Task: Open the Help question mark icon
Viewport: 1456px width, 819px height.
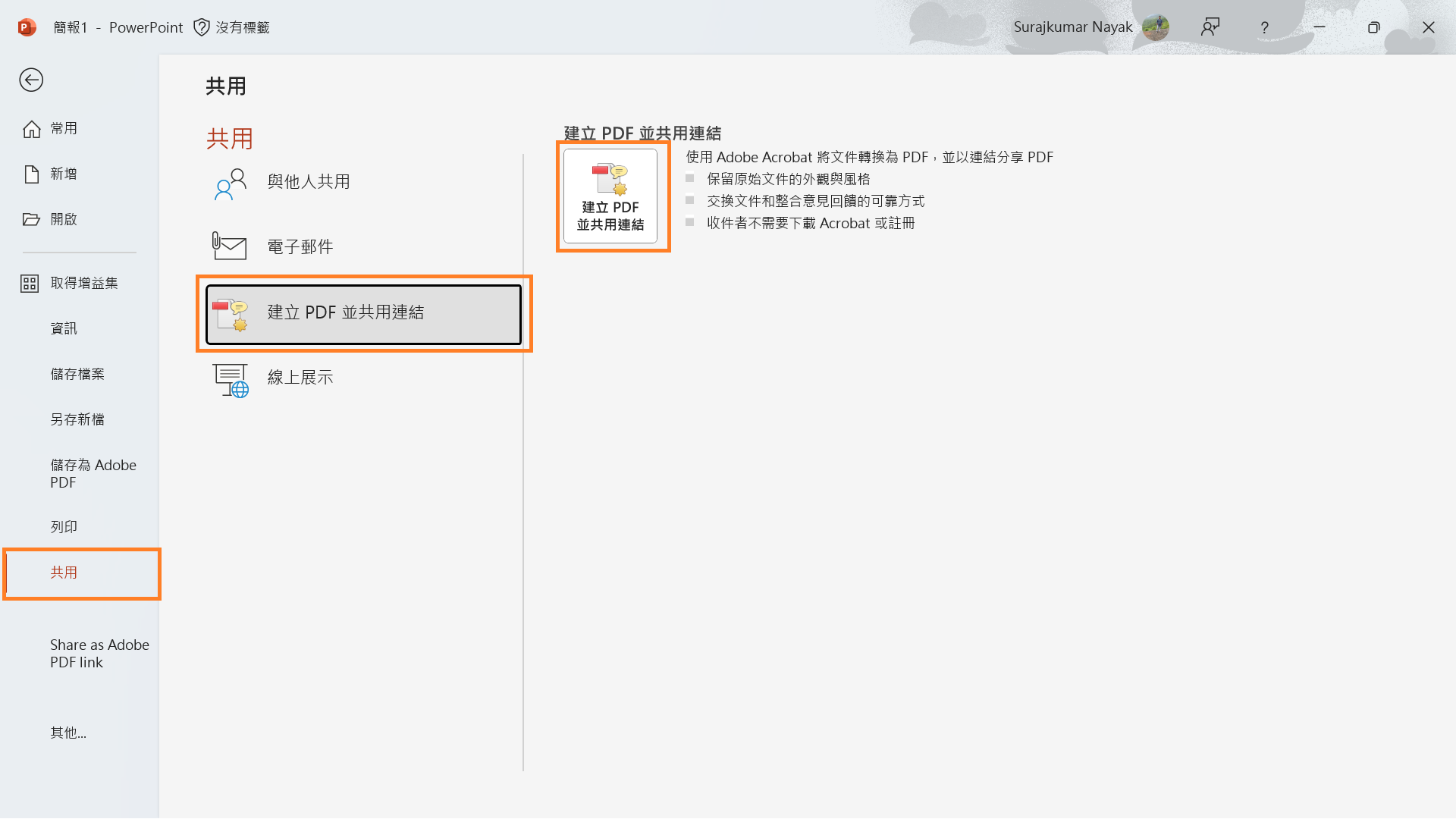Action: coord(1264,27)
